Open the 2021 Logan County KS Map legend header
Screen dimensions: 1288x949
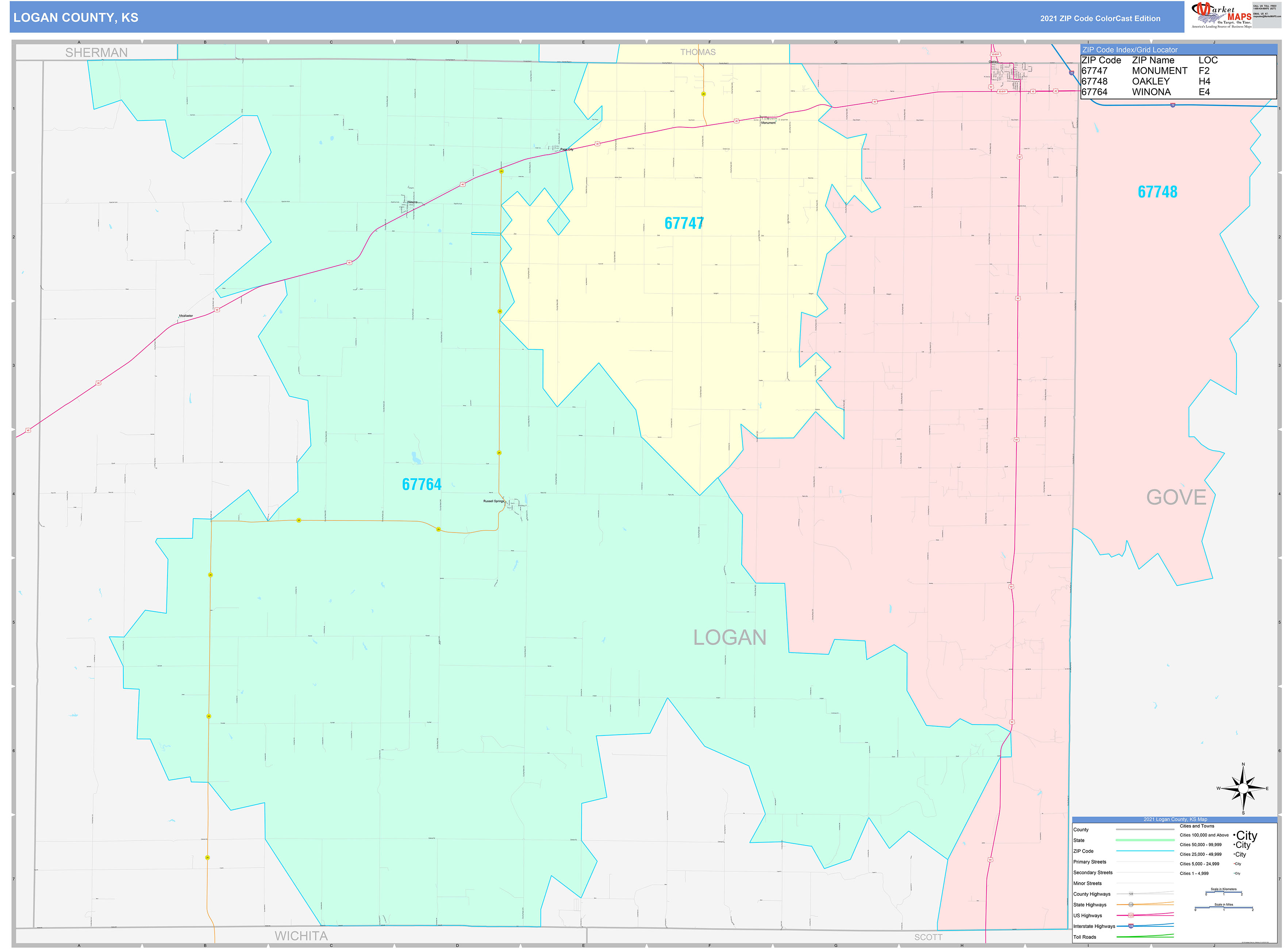1175,820
